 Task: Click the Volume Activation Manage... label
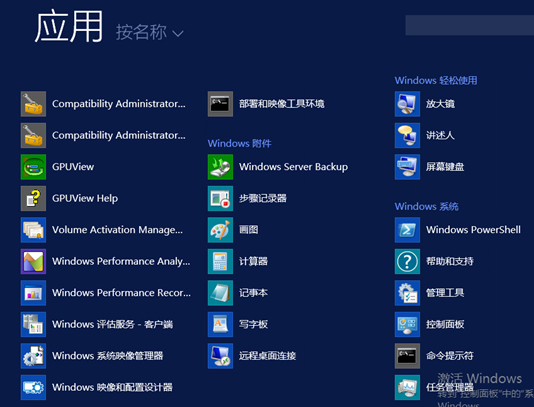coord(117,230)
